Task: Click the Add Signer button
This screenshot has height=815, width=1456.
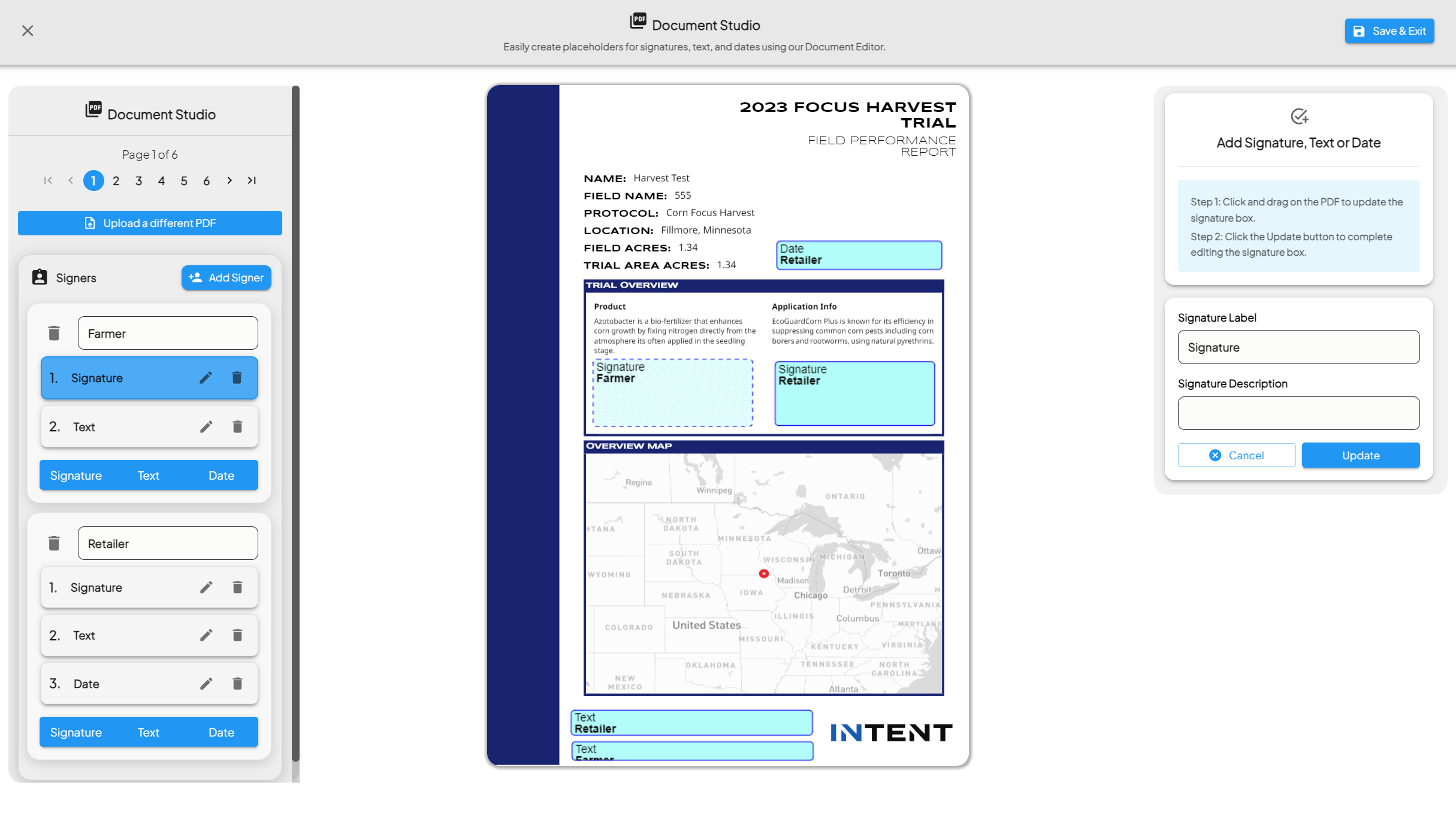Action: point(226,278)
